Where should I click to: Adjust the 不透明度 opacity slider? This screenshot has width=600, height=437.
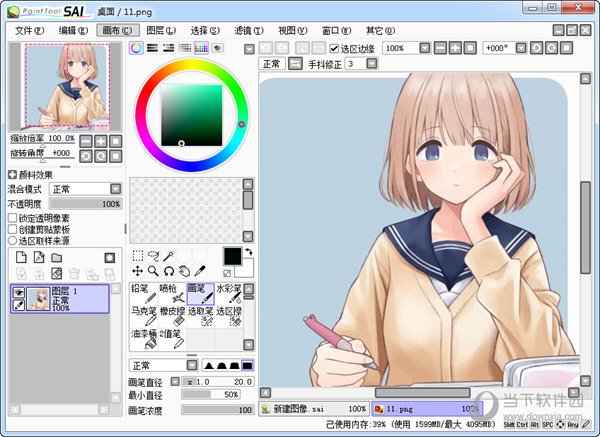pyautogui.click(x=86, y=204)
